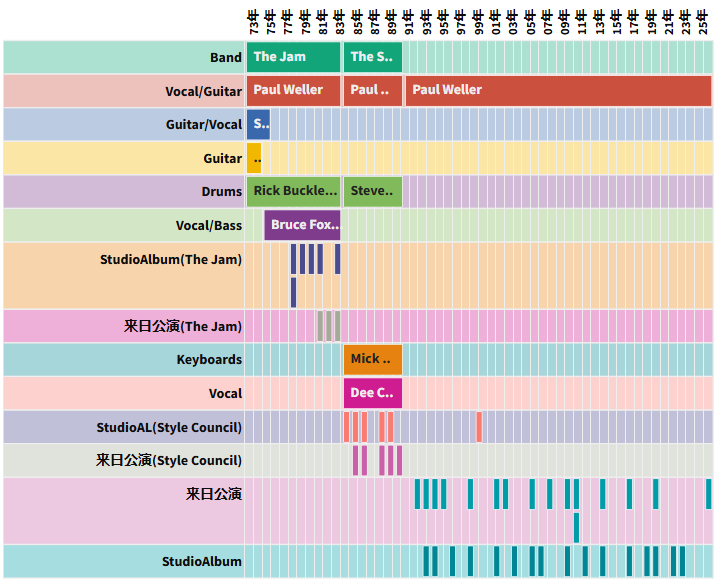This screenshot has height=580, width=716.
Task: Click The Jam bar in Band row
Action: [293, 57]
